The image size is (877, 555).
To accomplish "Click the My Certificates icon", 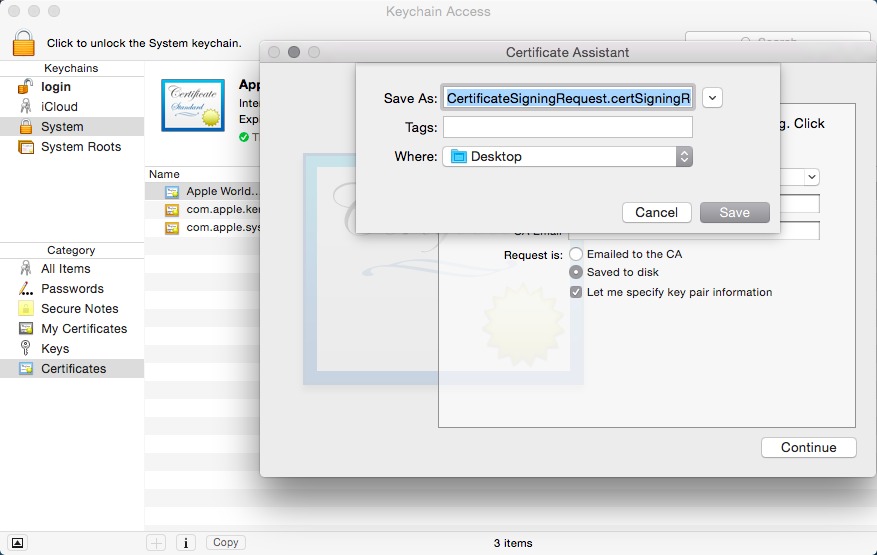I will point(26,328).
